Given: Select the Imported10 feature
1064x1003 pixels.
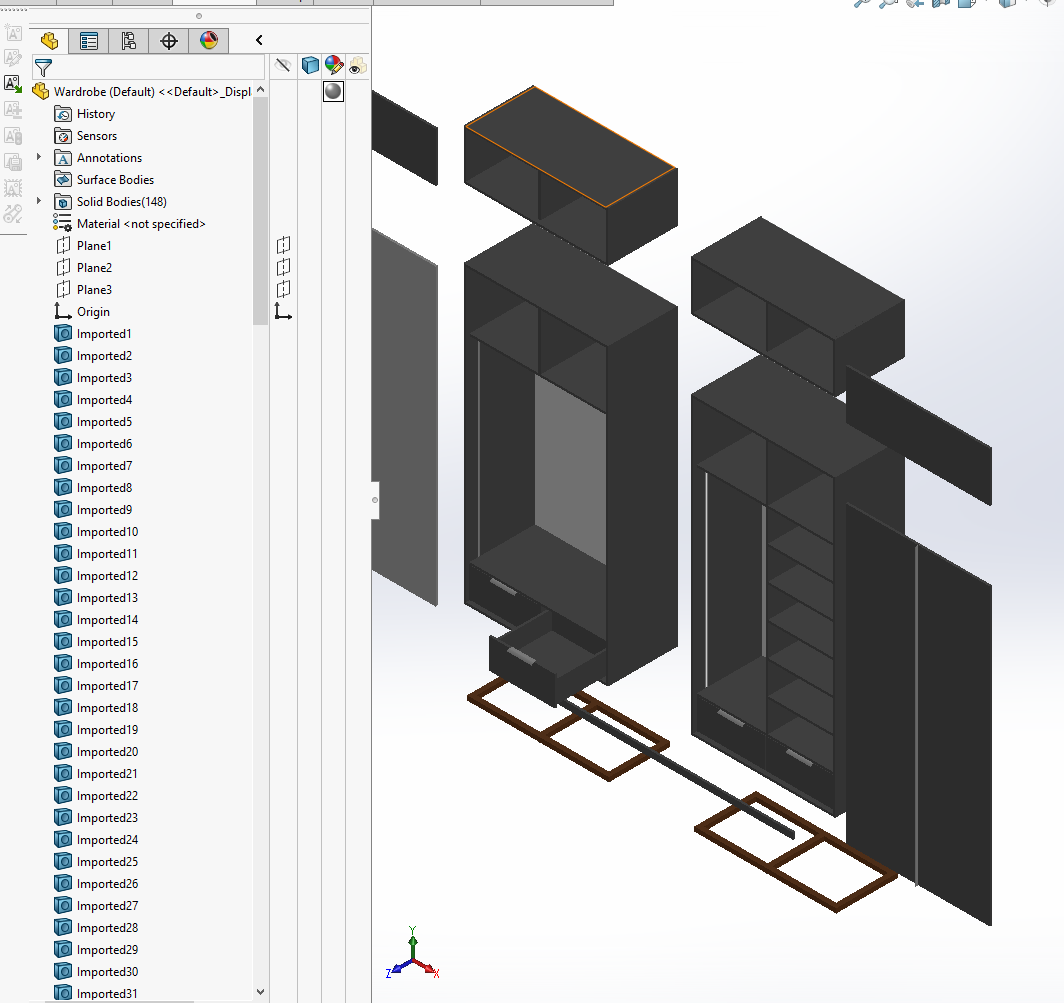Looking at the screenshot, I should point(107,532).
